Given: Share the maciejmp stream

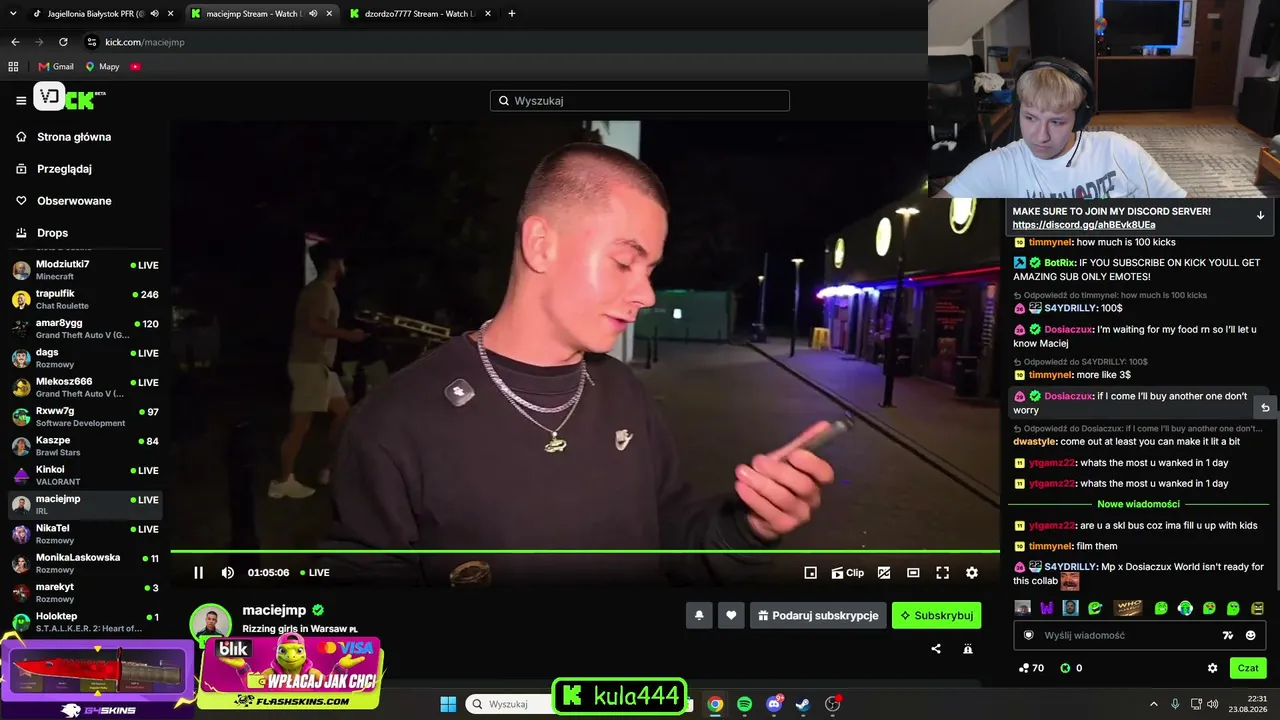Looking at the screenshot, I should tap(936, 649).
